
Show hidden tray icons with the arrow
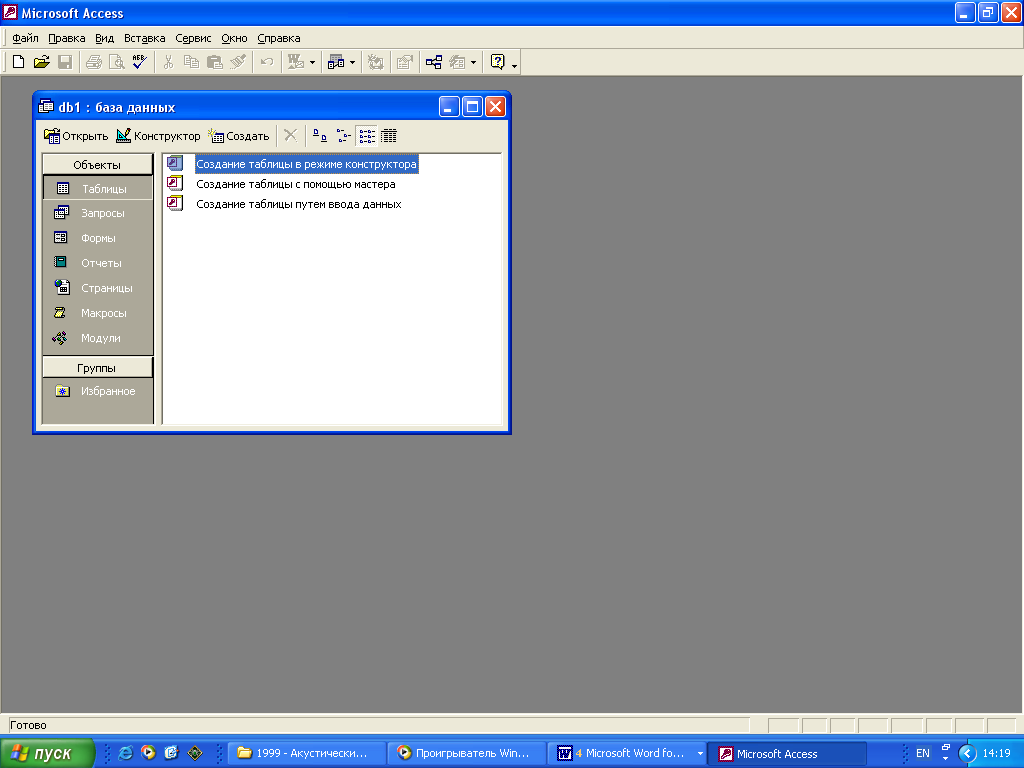point(967,754)
